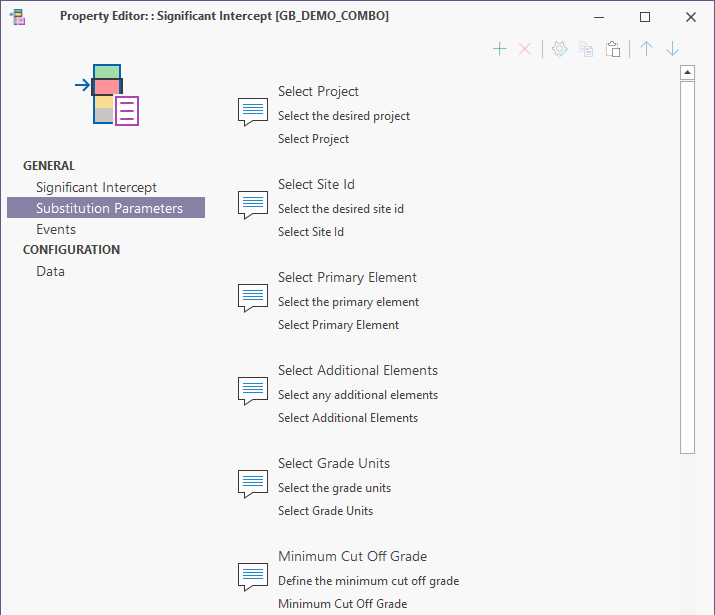Select the Select Primary Element parameter title
The height and width of the screenshot is (615, 715).
point(347,278)
